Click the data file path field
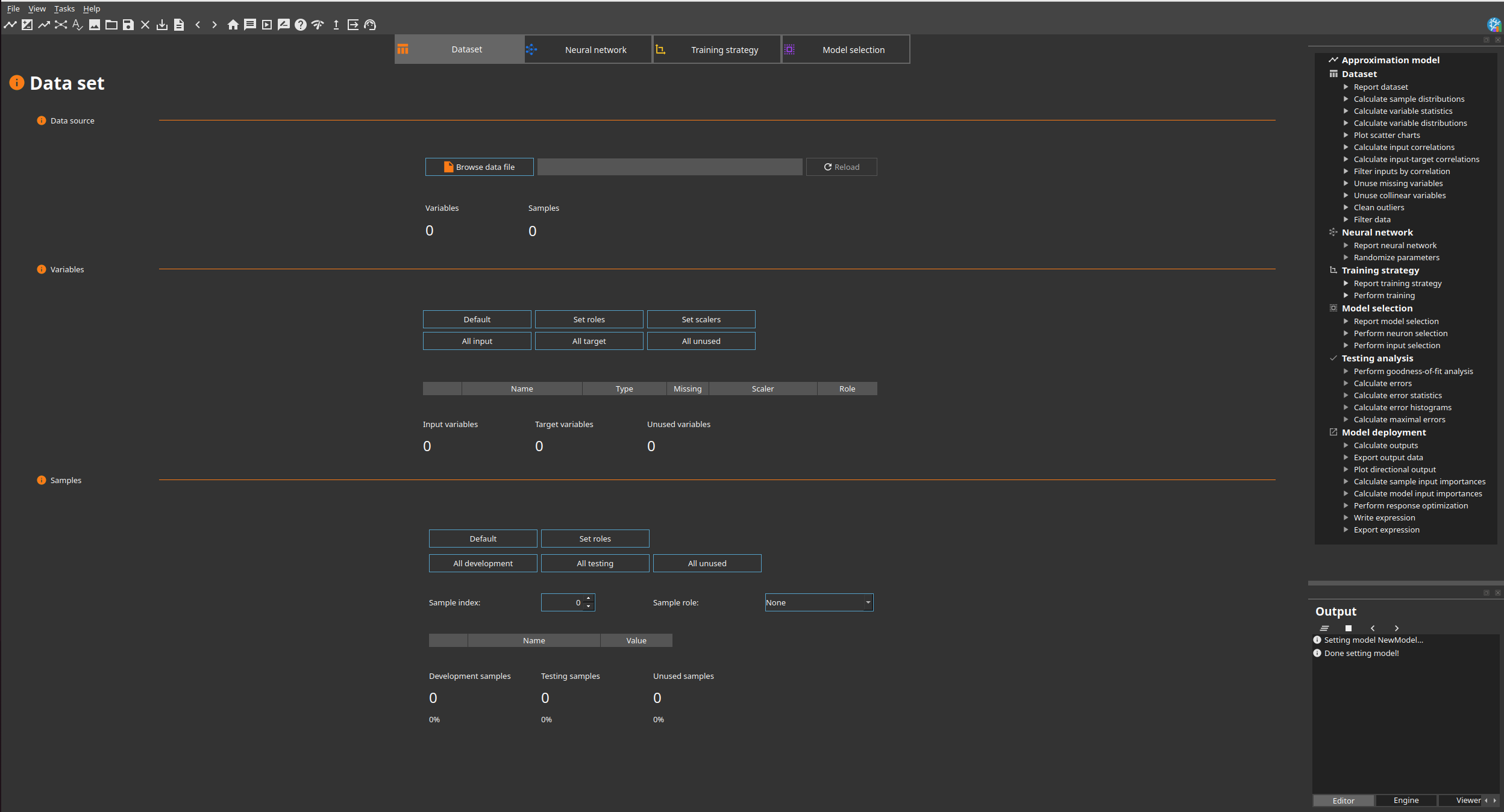This screenshot has height=812, width=1504. click(669, 167)
